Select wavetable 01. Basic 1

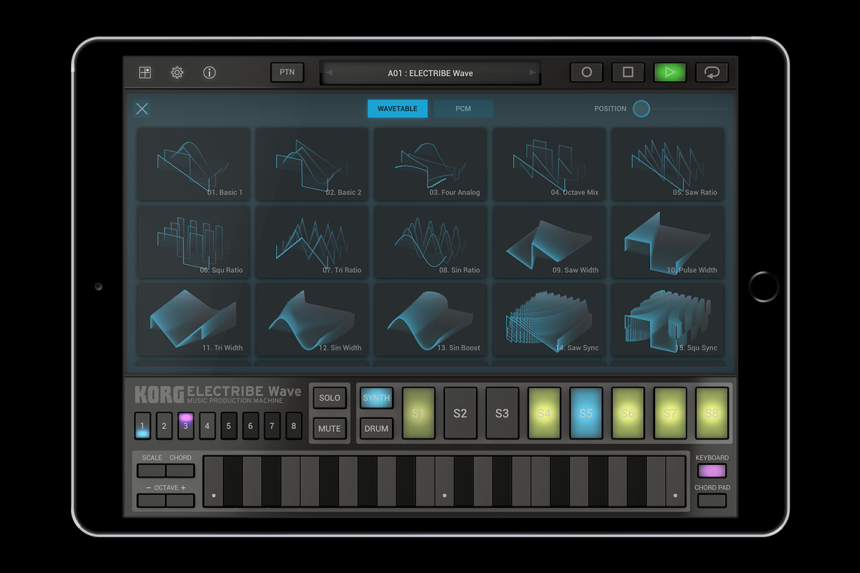193,164
